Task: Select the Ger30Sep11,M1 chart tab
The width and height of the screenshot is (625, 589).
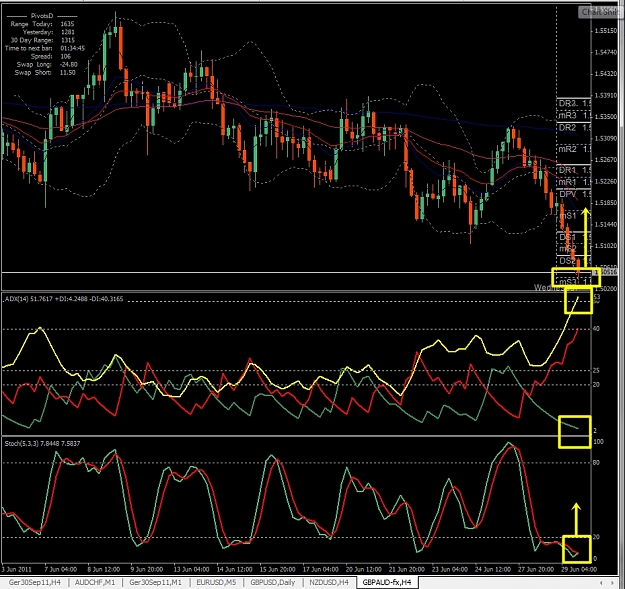Action: tap(155, 582)
